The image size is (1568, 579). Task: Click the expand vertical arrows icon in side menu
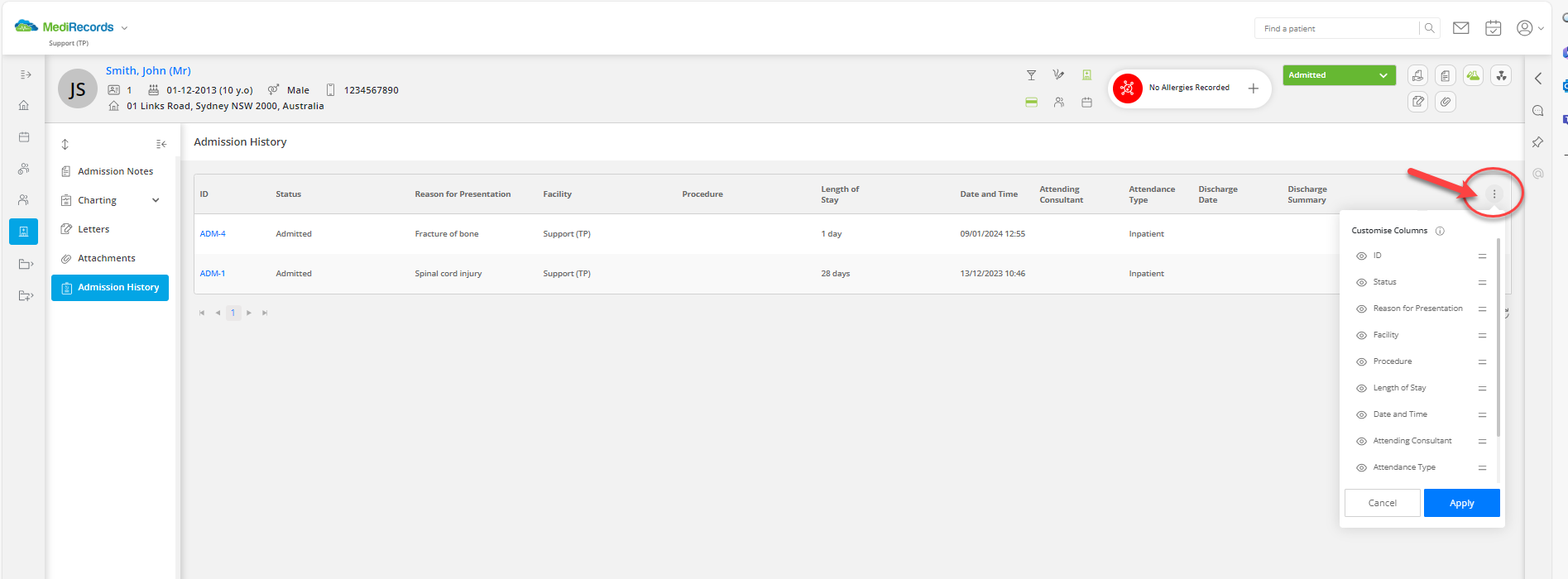(65, 144)
